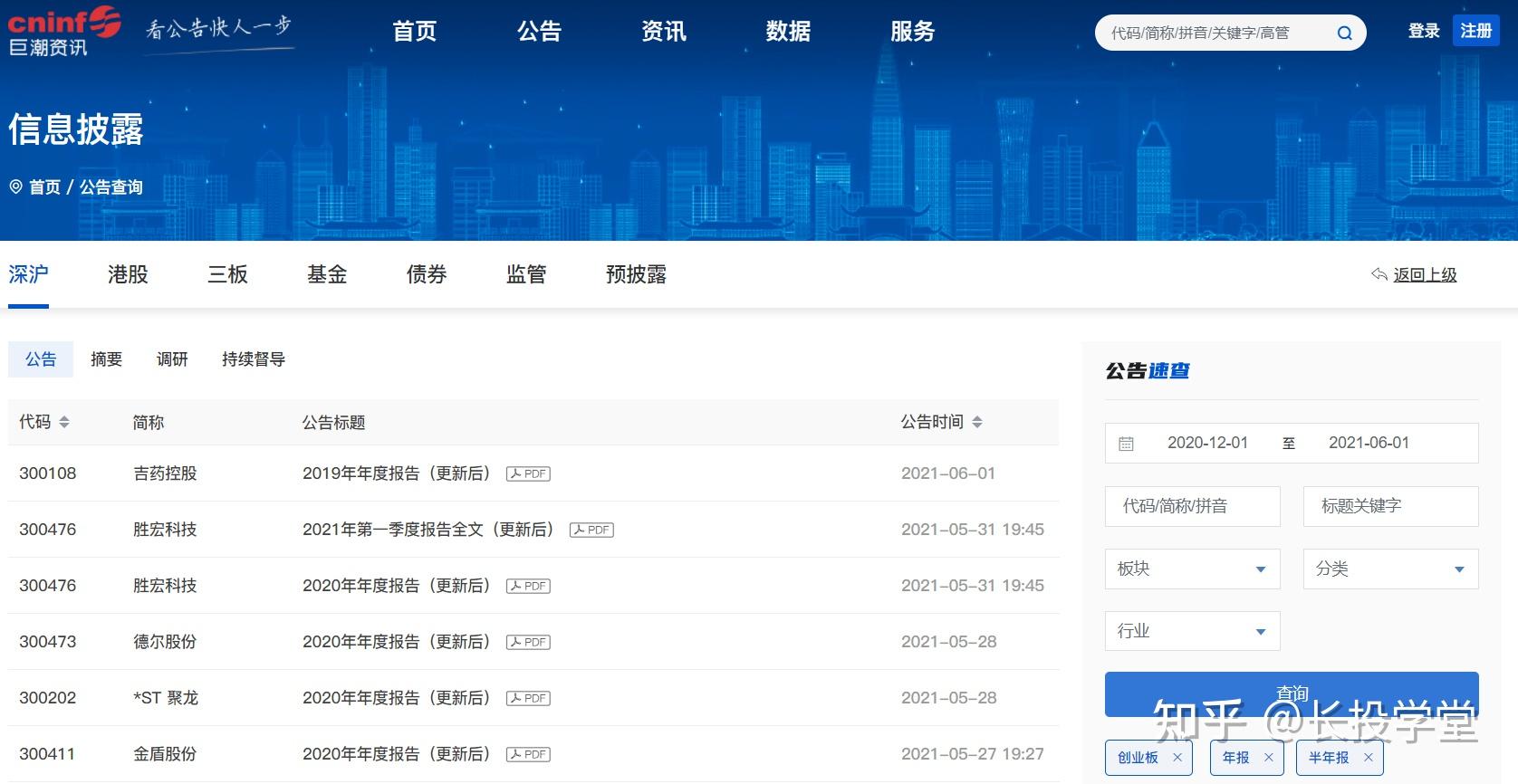Click the search magnifier icon
Image resolution: width=1518 pixels, height=784 pixels.
[x=1345, y=33]
